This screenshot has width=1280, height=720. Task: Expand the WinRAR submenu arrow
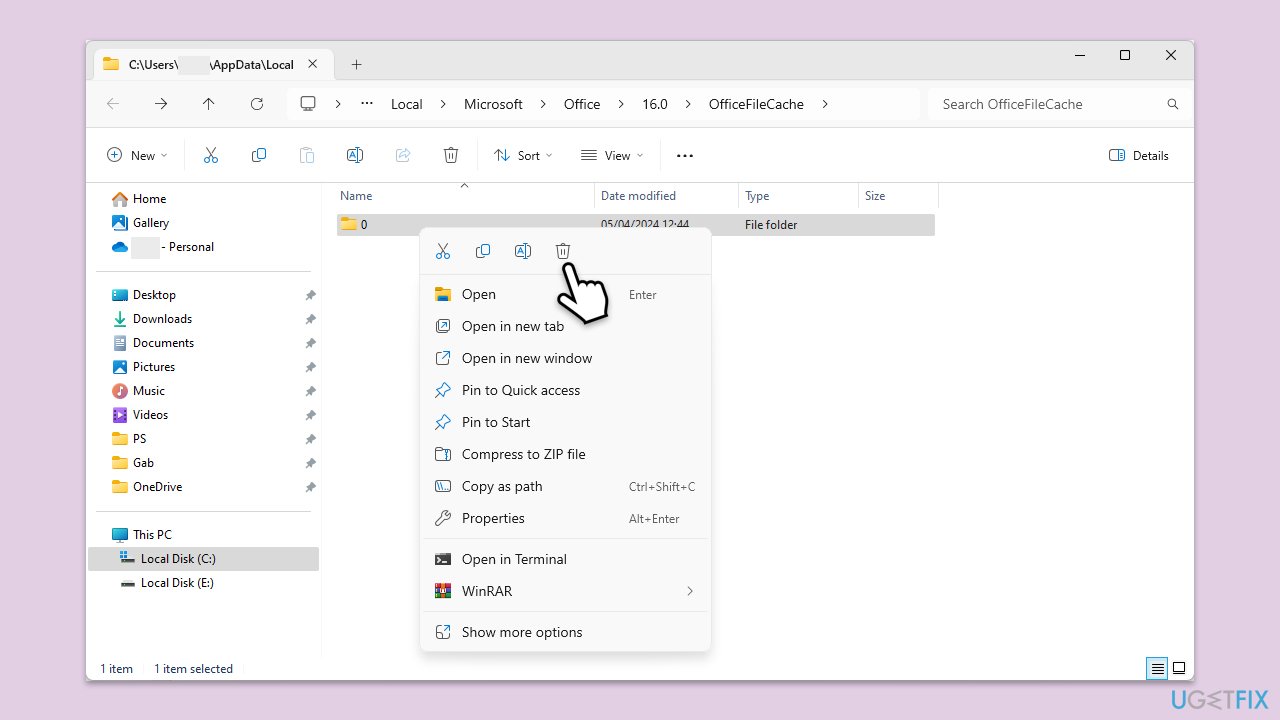coord(690,591)
